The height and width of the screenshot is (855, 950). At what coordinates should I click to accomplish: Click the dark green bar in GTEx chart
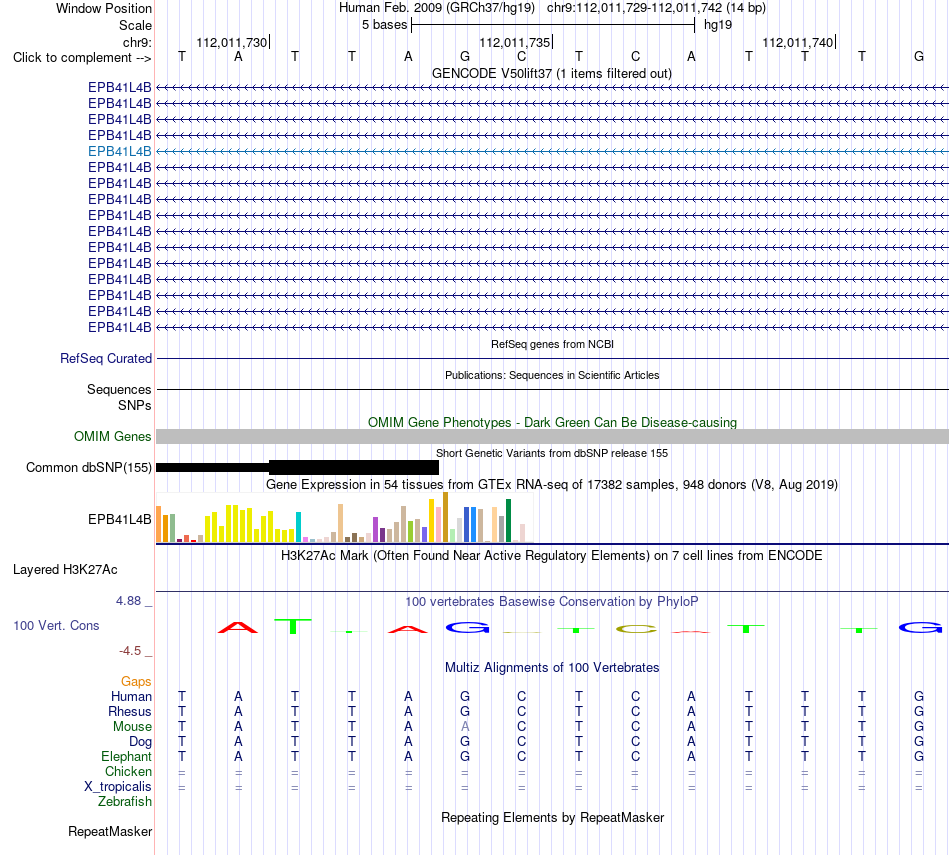[508, 521]
